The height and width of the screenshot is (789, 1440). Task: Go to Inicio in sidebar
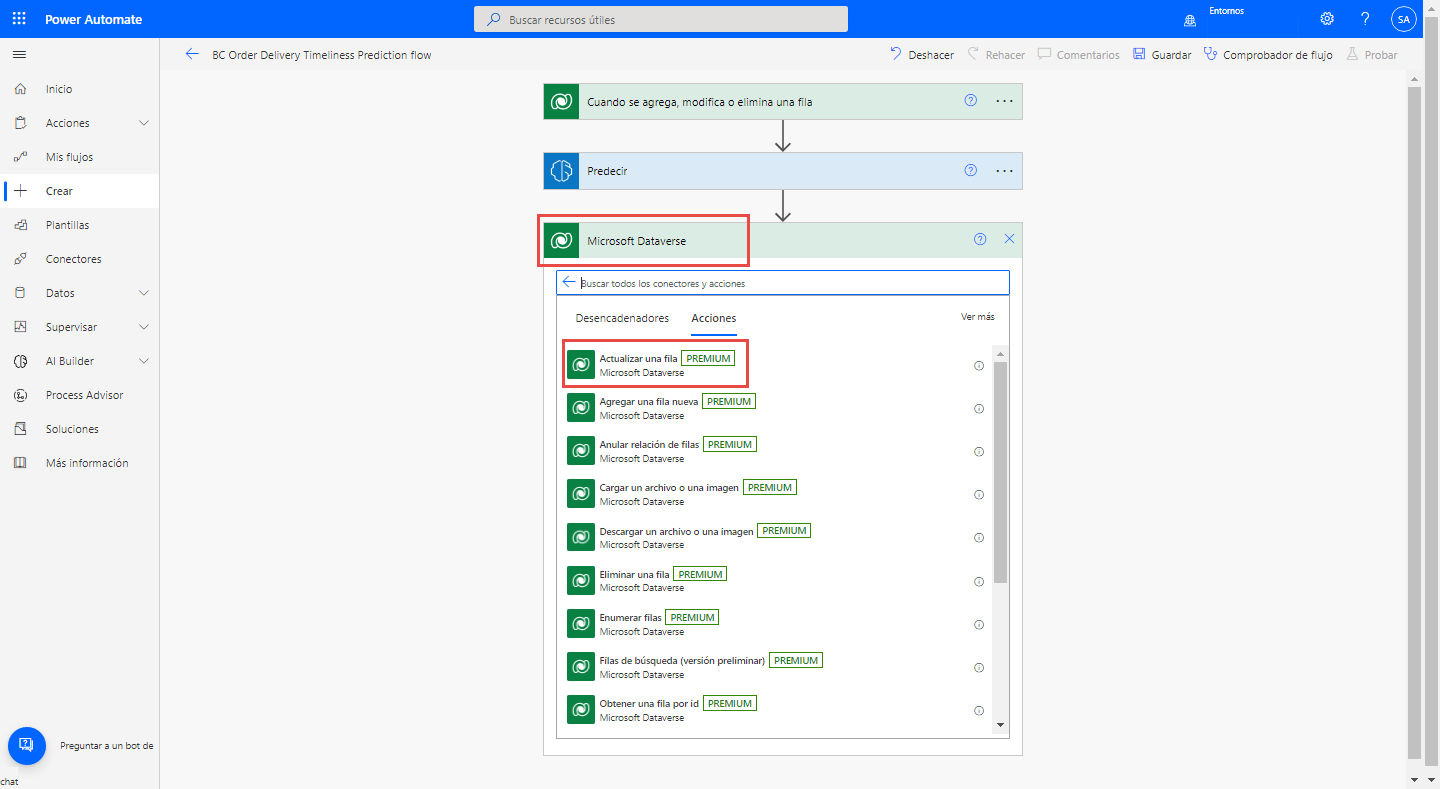point(79,89)
